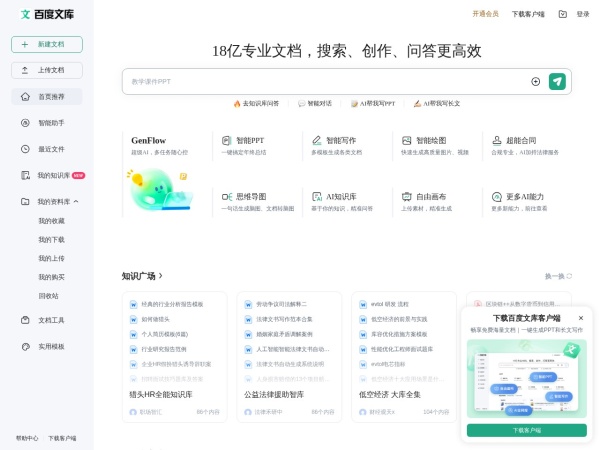Click 换一换 refresh link
This screenshot has width=600, height=450.
(558, 276)
